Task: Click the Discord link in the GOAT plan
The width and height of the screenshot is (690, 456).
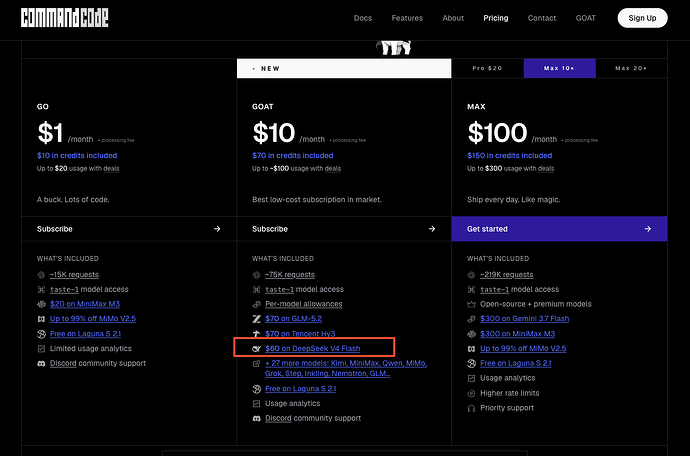Action: [278, 419]
